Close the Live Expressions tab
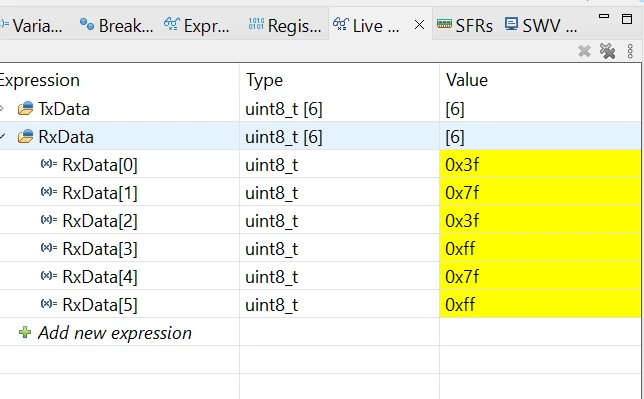This screenshot has height=399, width=644. [419, 25]
